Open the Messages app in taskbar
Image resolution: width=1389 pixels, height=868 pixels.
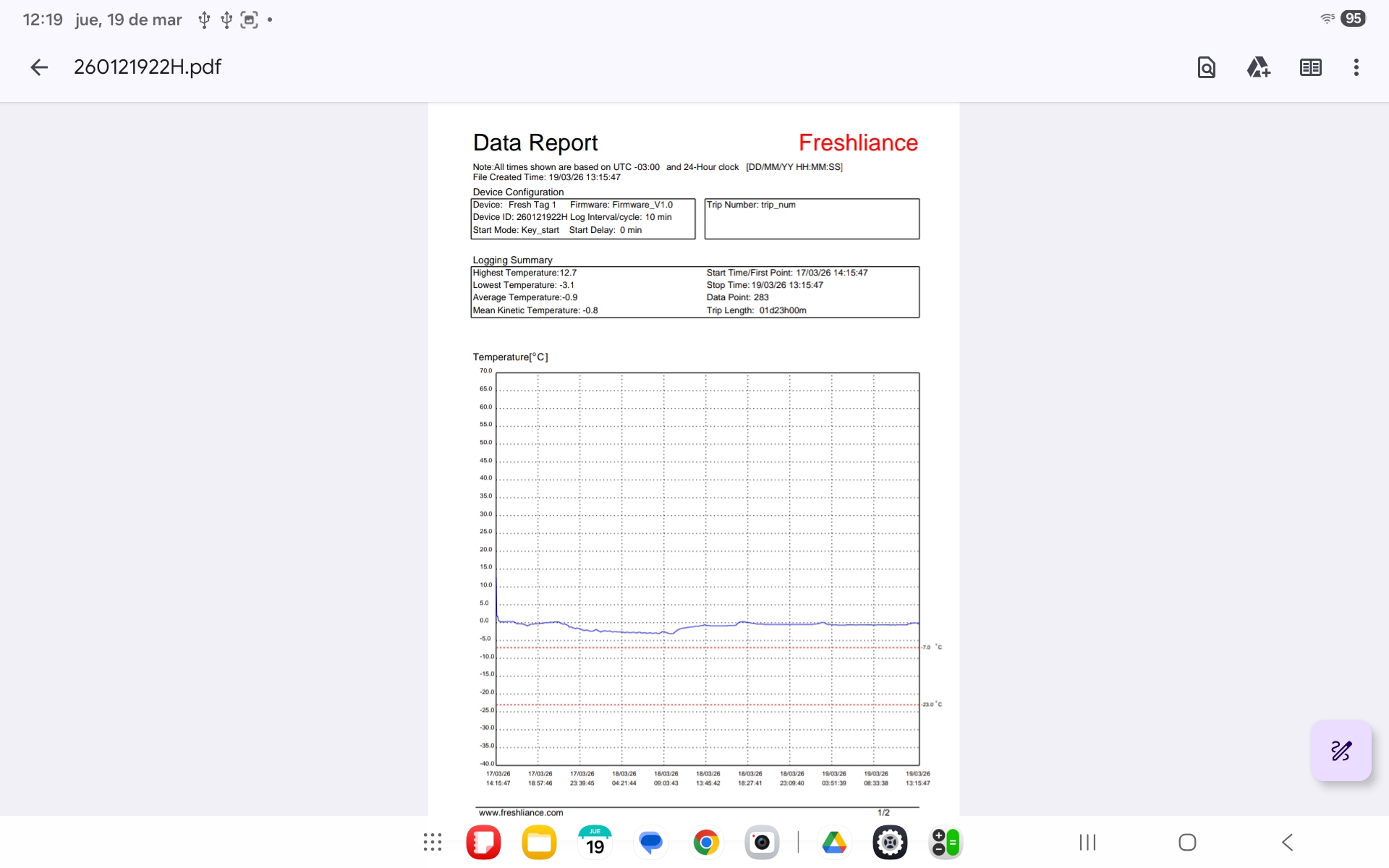point(650,842)
